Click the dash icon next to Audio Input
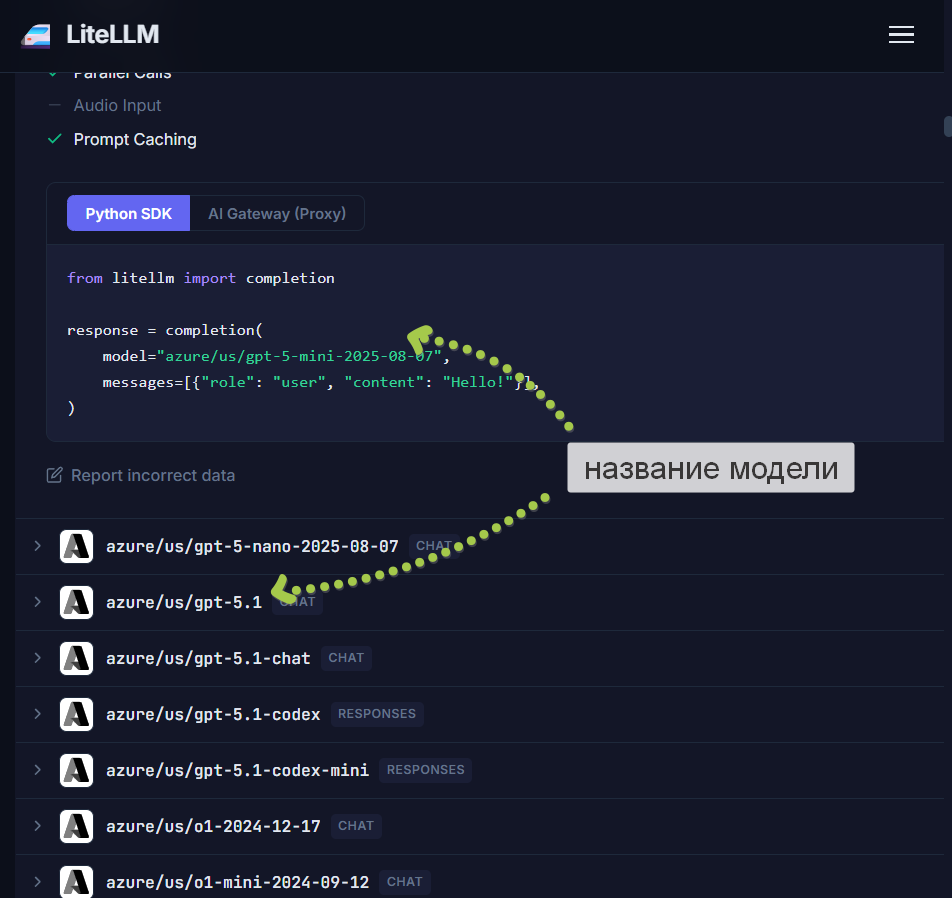952x898 pixels. coord(55,105)
